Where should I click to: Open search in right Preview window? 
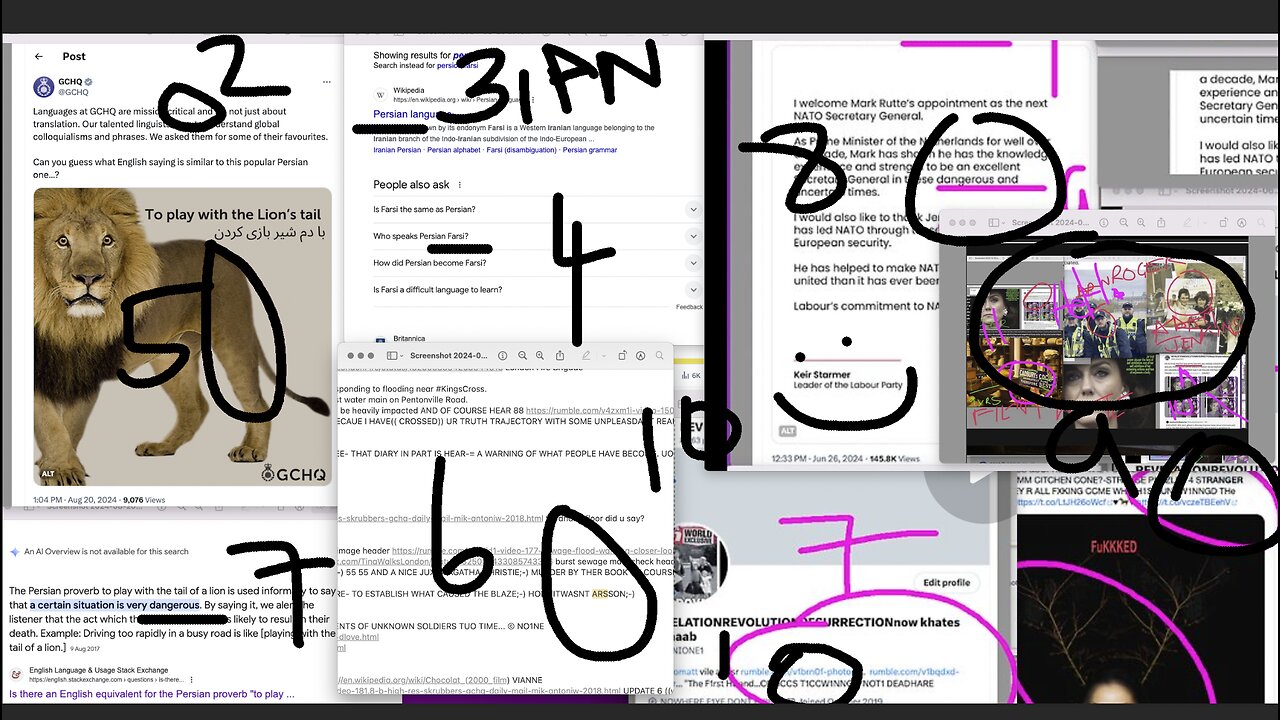1261,223
